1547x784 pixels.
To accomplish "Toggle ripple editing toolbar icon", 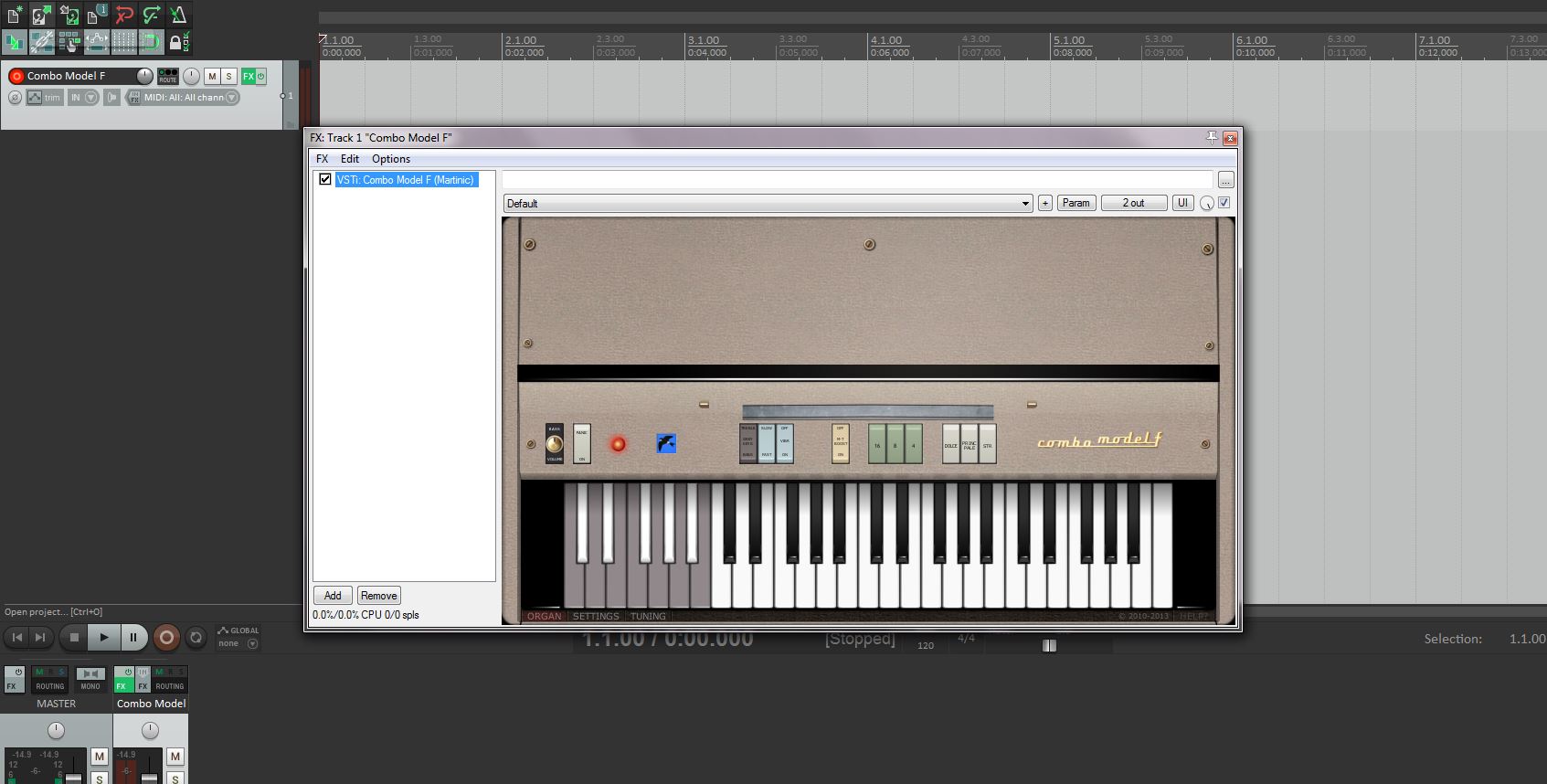I will pos(69,41).
